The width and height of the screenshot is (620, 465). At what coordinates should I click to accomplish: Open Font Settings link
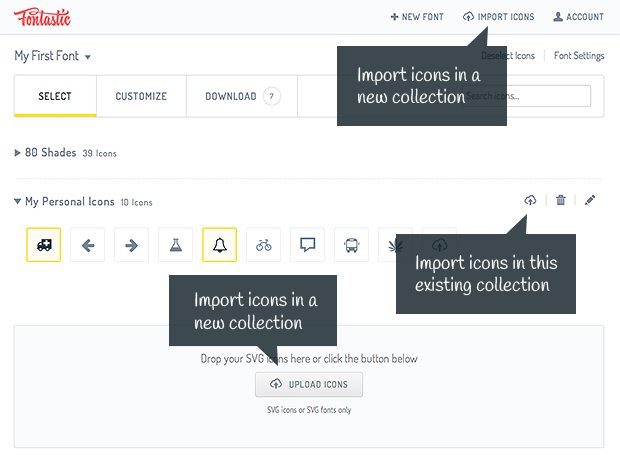(579, 56)
